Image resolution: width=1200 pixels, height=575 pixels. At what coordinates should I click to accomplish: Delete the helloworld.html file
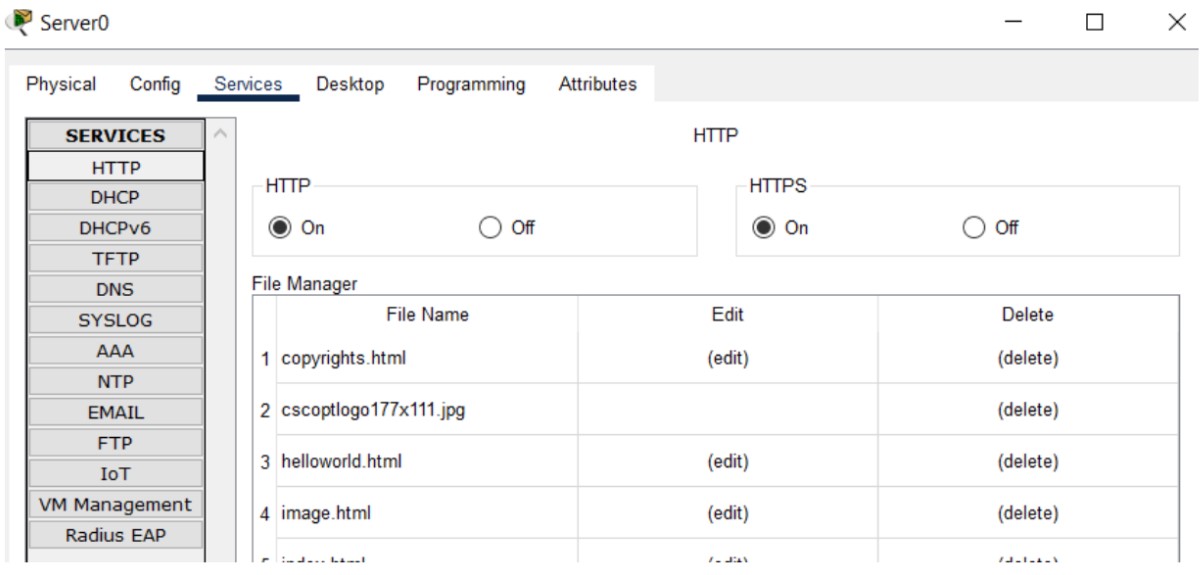(x=1028, y=462)
